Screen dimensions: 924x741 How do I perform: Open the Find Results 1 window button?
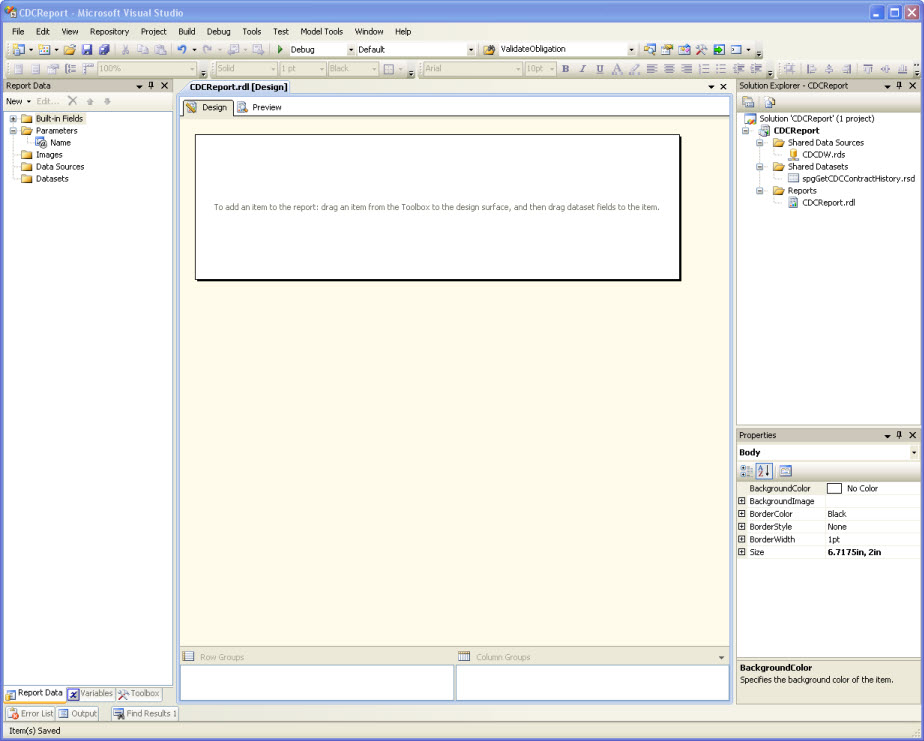tap(144, 713)
